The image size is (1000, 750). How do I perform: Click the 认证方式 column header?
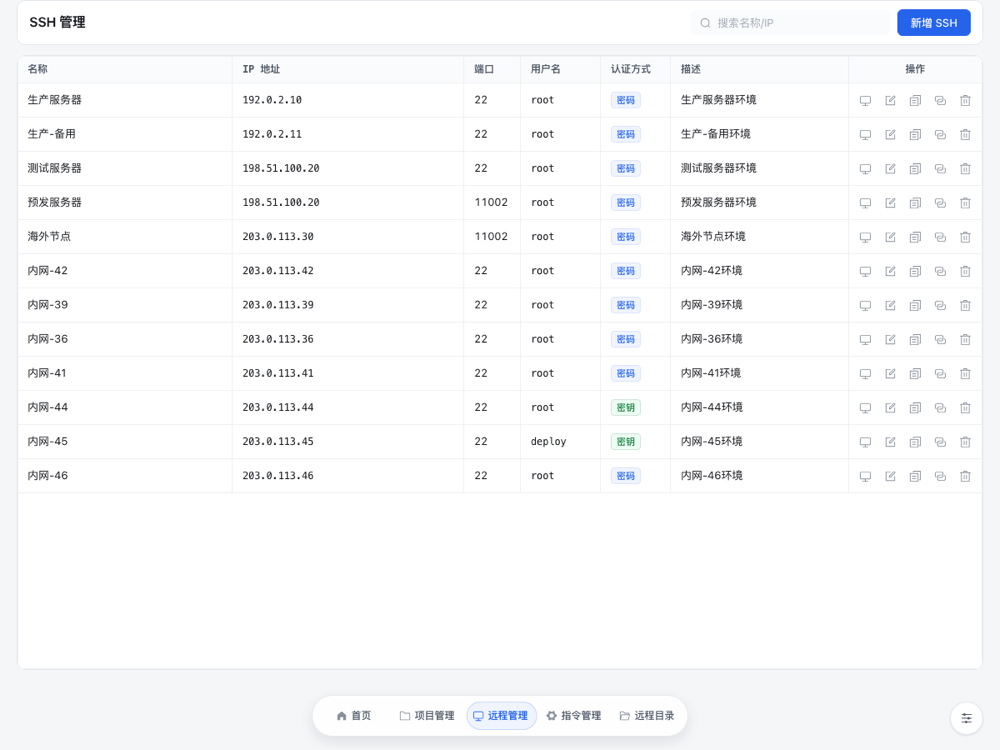pyautogui.click(x=631, y=69)
